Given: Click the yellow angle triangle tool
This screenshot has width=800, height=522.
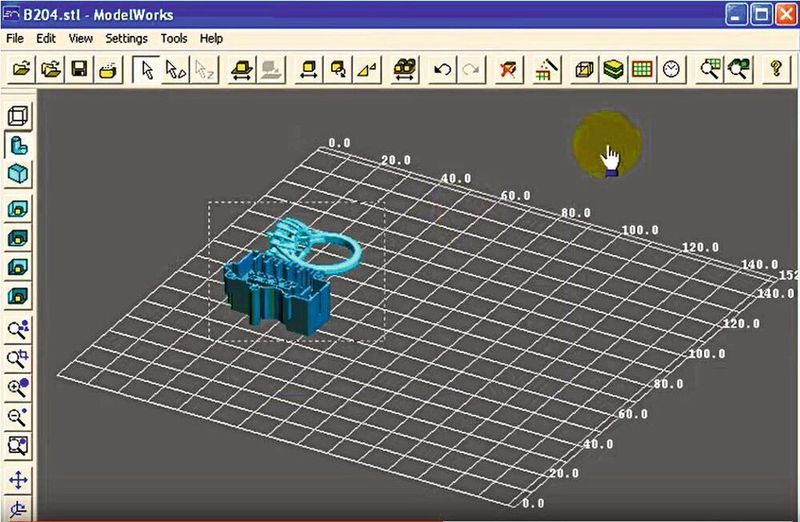Looking at the screenshot, I should click(x=367, y=69).
